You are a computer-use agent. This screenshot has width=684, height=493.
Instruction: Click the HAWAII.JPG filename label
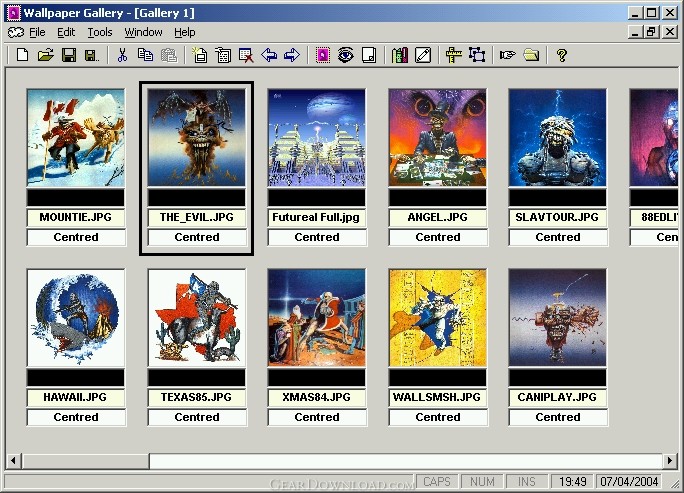click(75, 397)
